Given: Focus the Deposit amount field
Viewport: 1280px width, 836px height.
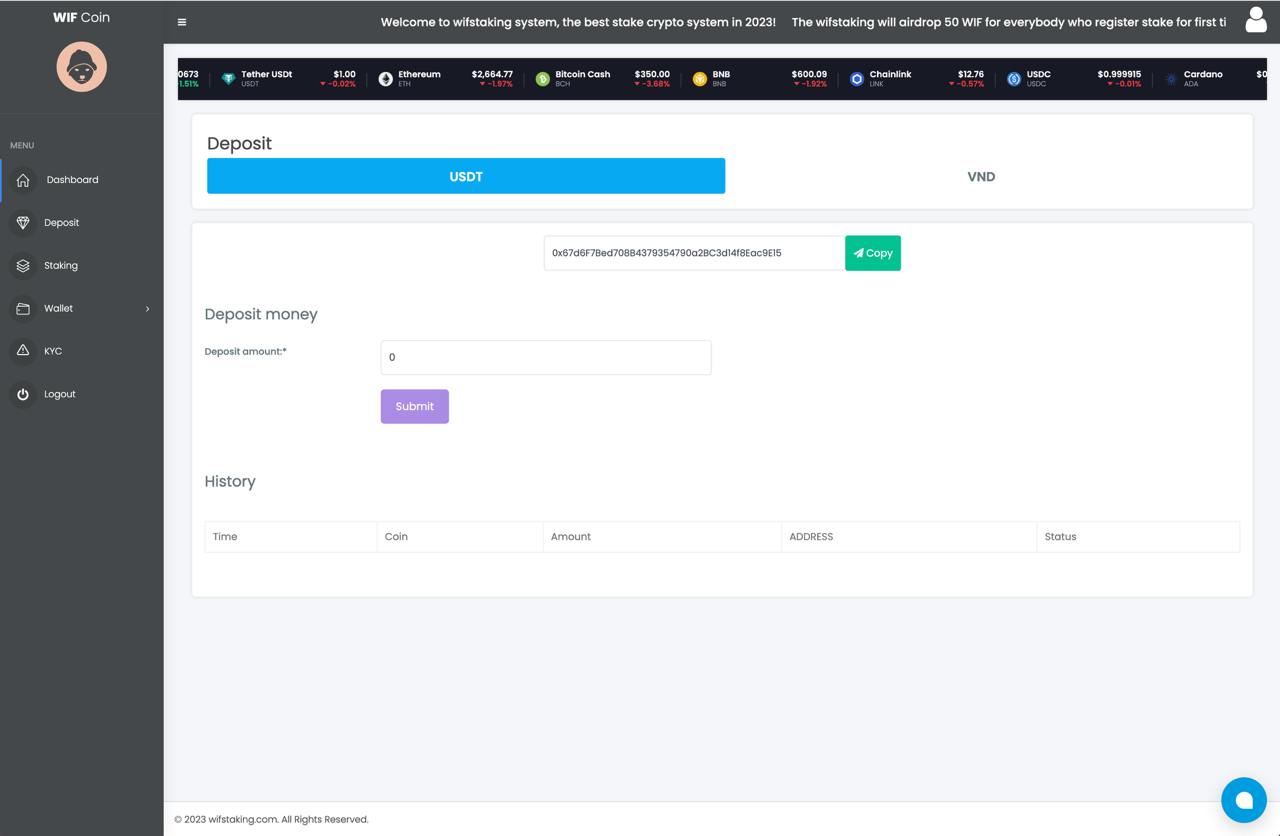Looking at the screenshot, I should tap(546, 357).
